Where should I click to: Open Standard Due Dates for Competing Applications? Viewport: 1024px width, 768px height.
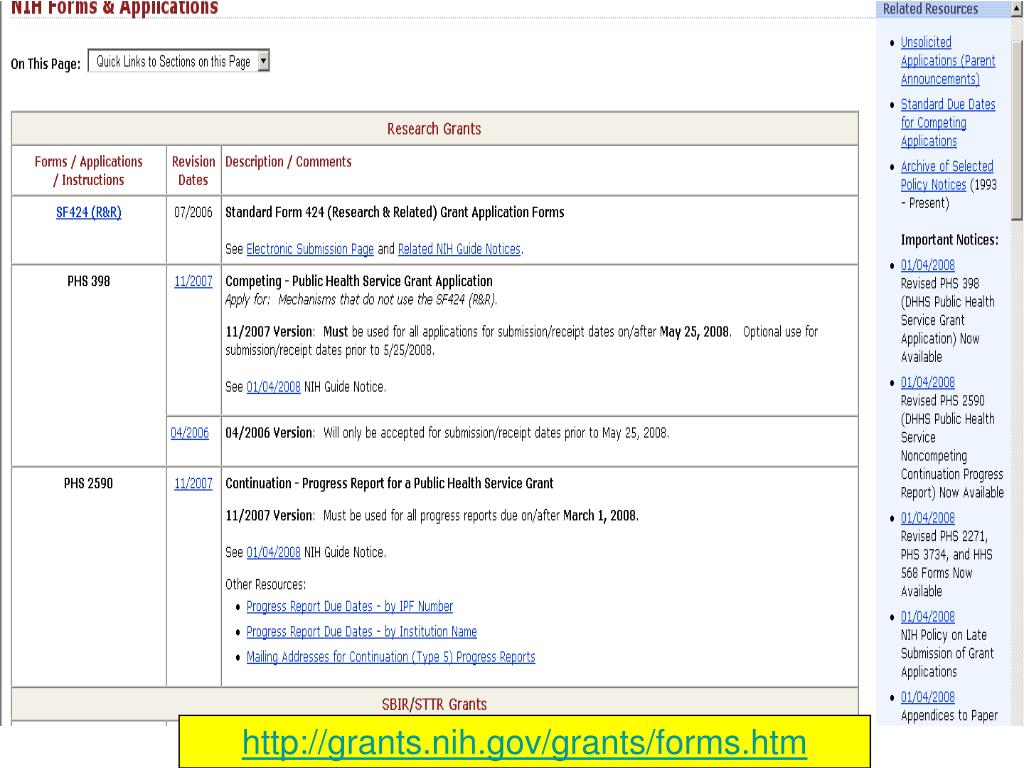click(x=948, y=123)
